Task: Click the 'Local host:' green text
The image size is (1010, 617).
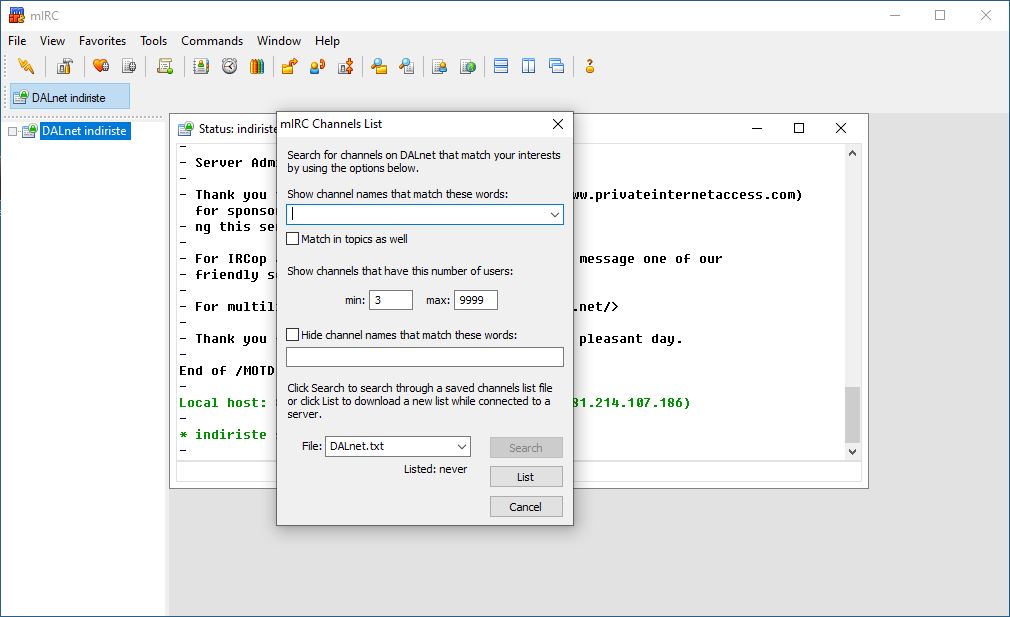Action: point(223,403)
